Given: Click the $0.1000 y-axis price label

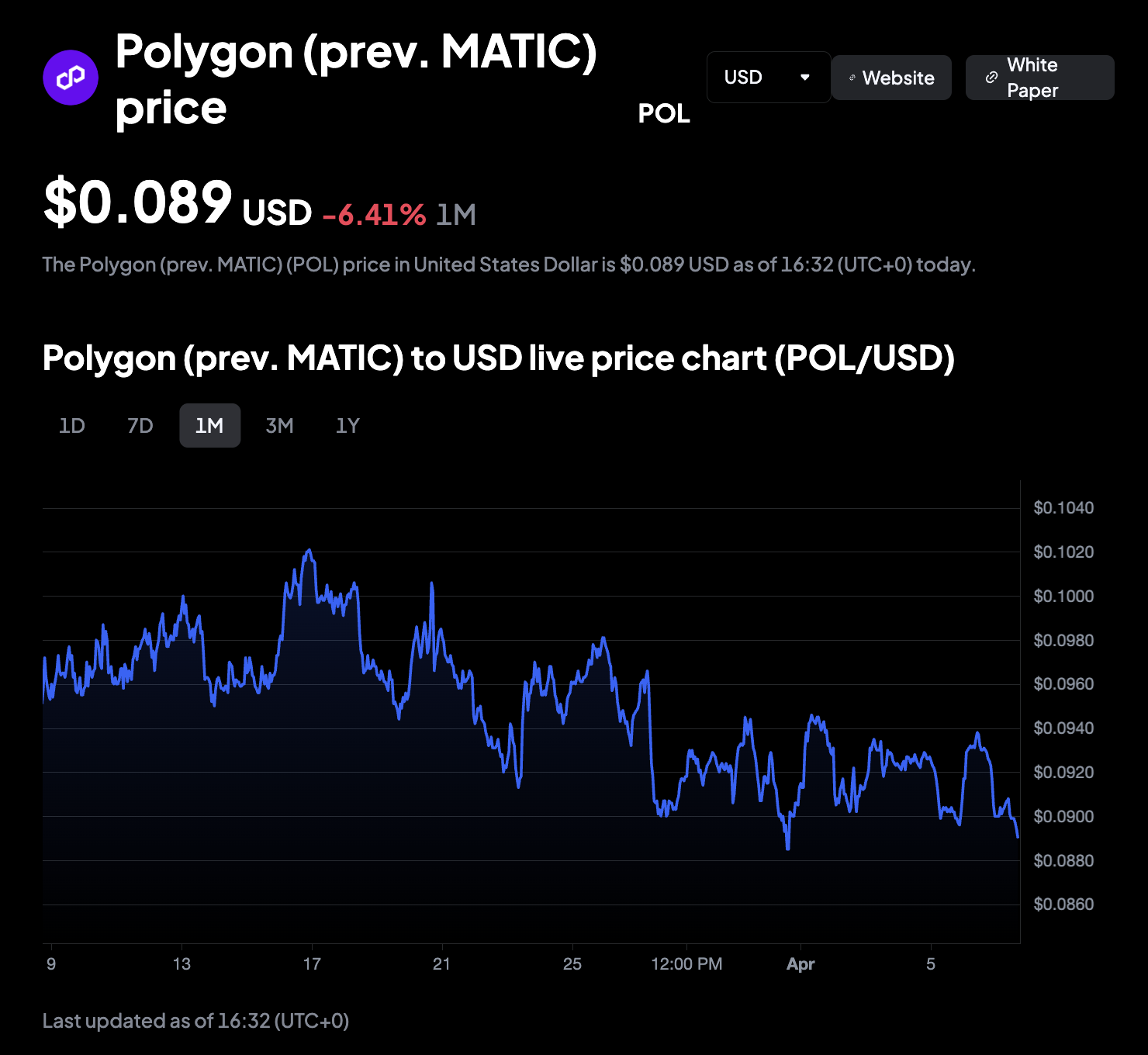Looking at the screenshot, I should pyautogui.click(x=1063, y=597).
